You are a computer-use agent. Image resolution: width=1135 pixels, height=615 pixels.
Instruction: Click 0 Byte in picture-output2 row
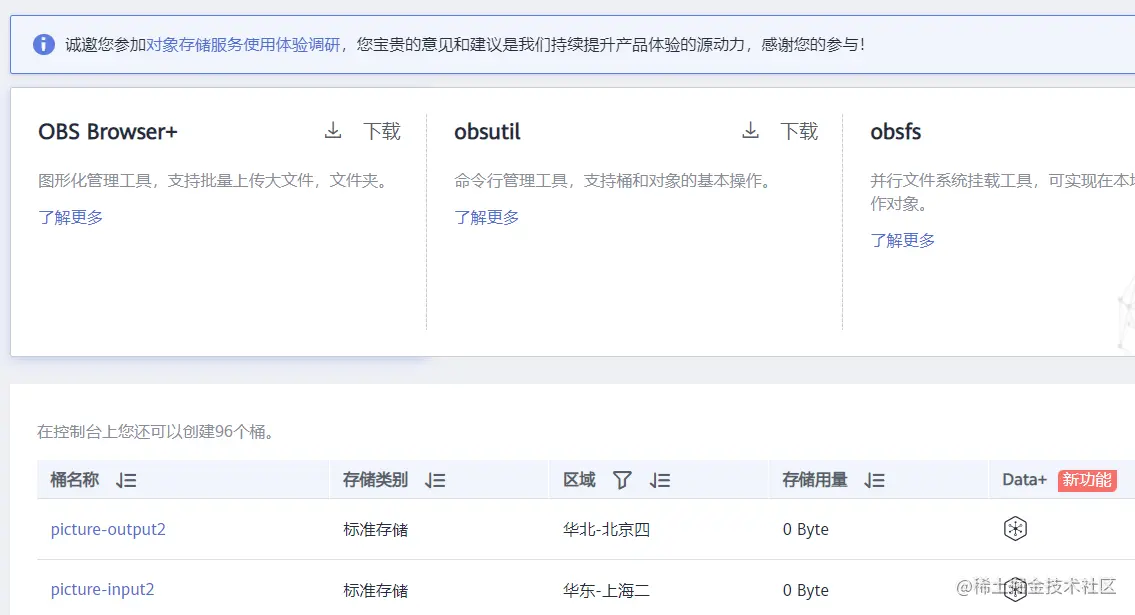pos(806,530)
